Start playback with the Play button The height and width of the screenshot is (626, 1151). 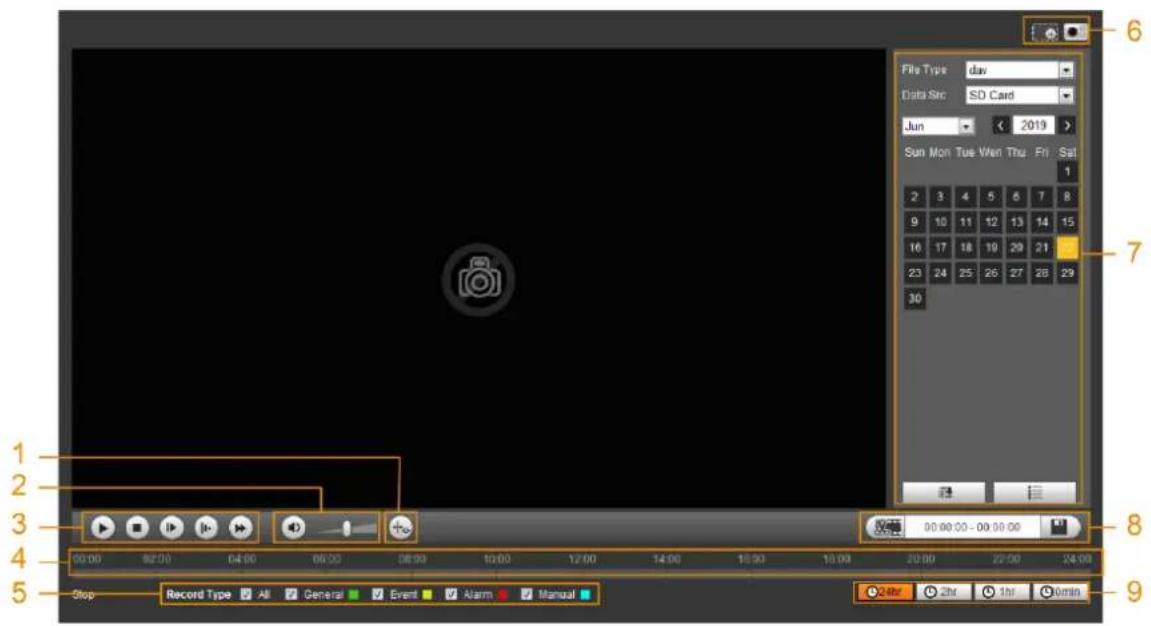click(103, 527)
